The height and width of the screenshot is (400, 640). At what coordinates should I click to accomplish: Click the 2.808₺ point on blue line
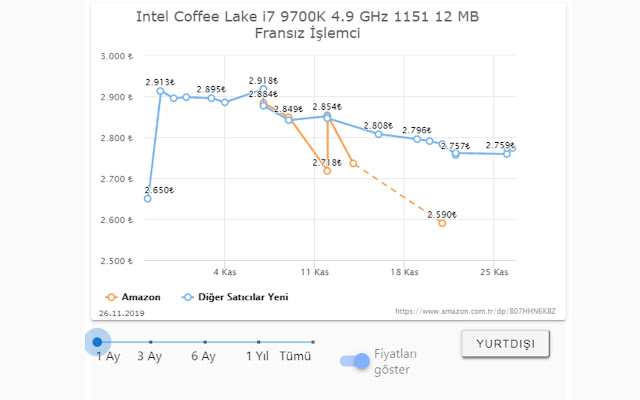378,134
